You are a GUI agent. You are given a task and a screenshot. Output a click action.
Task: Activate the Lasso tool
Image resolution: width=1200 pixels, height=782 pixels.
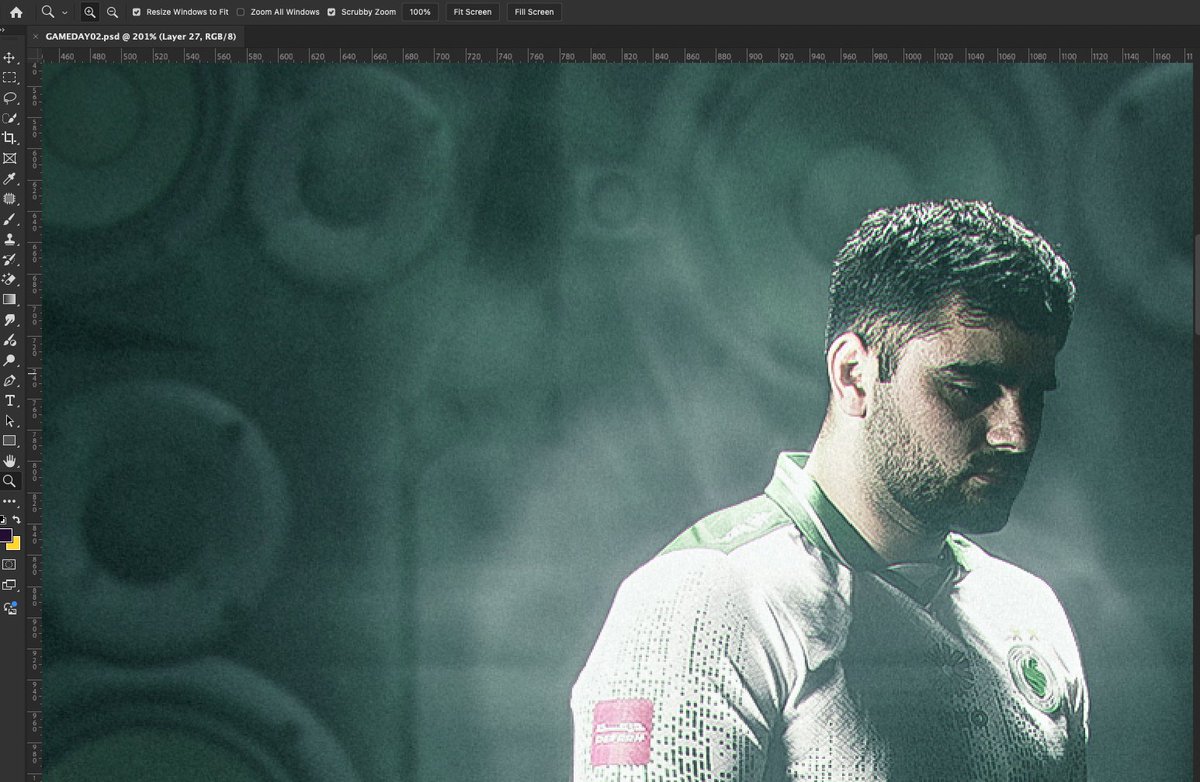(12, 97)
